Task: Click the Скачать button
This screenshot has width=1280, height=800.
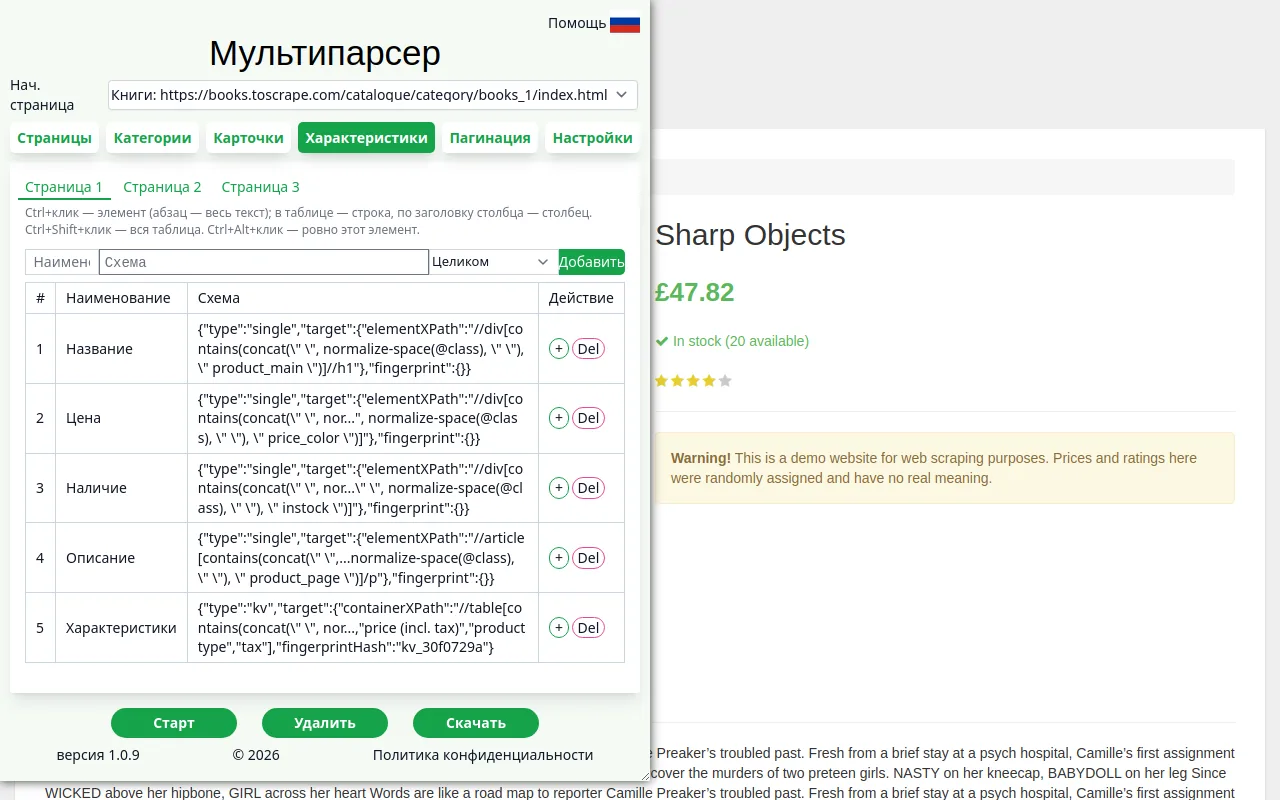Action: 476,723
